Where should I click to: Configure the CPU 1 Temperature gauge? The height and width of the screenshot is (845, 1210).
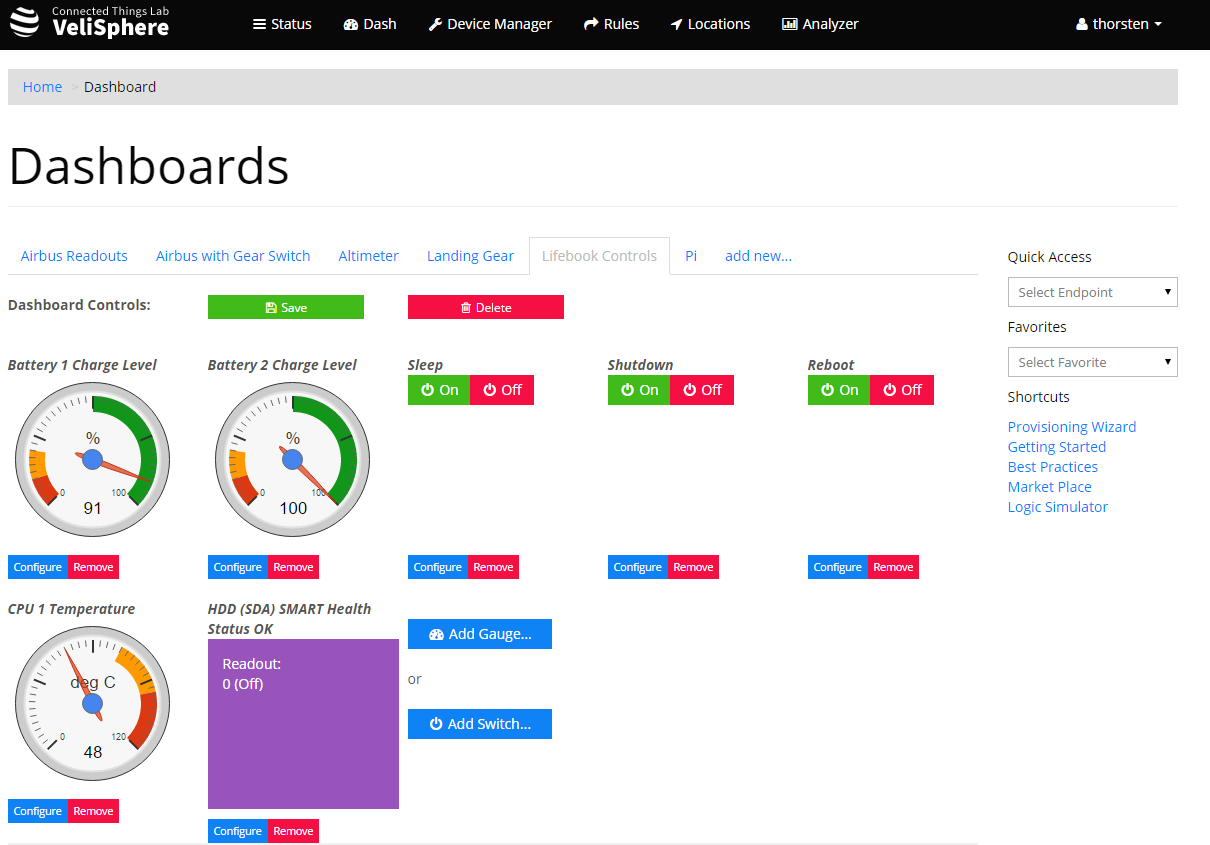tap(37, 811)
